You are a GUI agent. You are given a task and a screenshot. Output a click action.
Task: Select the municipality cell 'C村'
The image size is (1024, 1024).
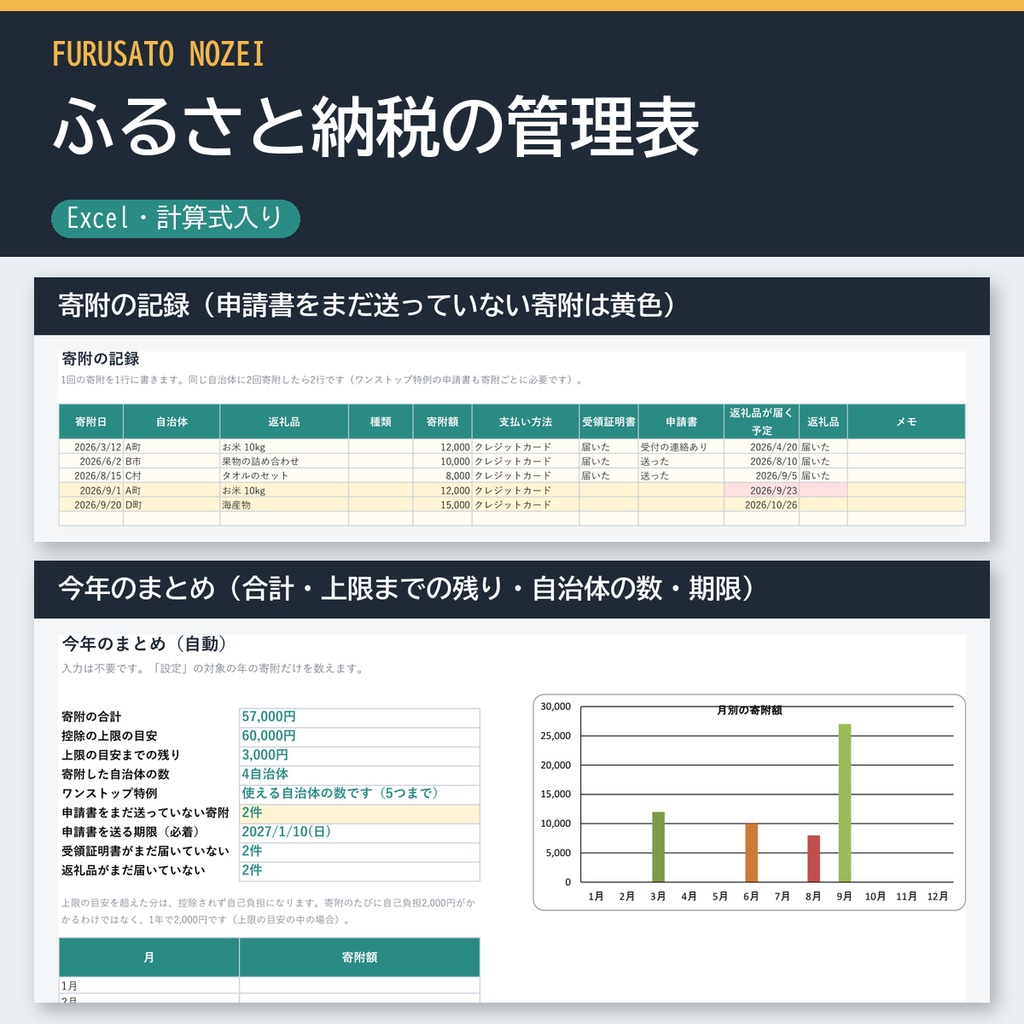pos(172,476)
